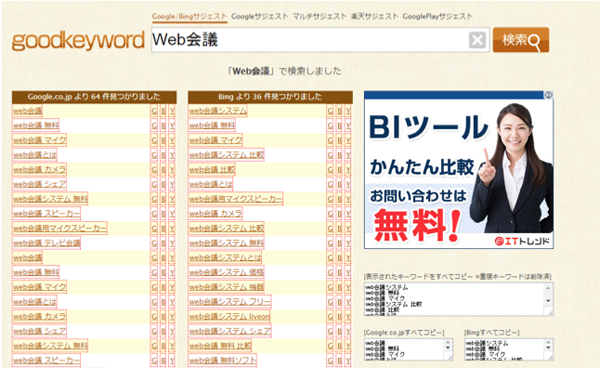The height and width of the screenshot is (368, 600).
Task: Click the Google.co.jpすべてコピー text area
Action: pyautogui.click(x=408, y=349)
